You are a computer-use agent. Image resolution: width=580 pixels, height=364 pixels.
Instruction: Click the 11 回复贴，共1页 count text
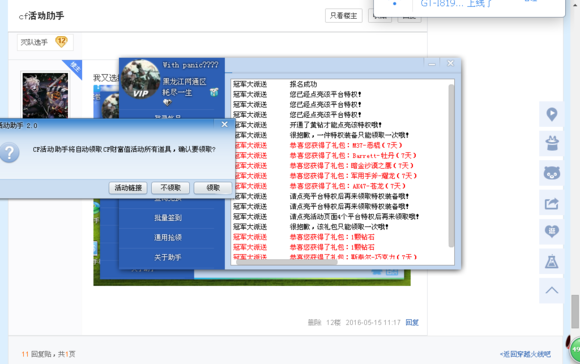click(48, 354)
